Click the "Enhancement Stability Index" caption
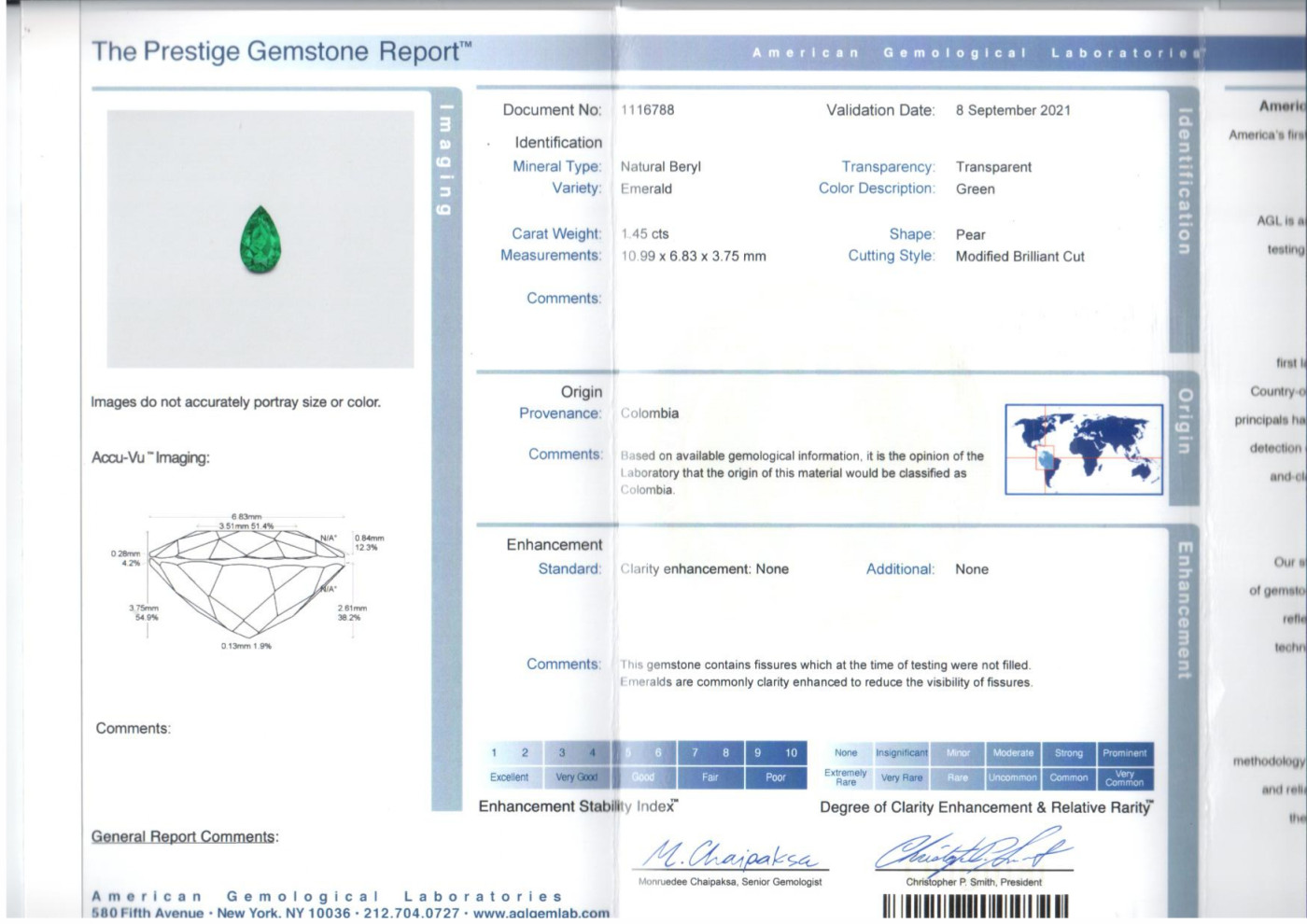The height and width of the screenshot is (924, 1307). [578, 806]
